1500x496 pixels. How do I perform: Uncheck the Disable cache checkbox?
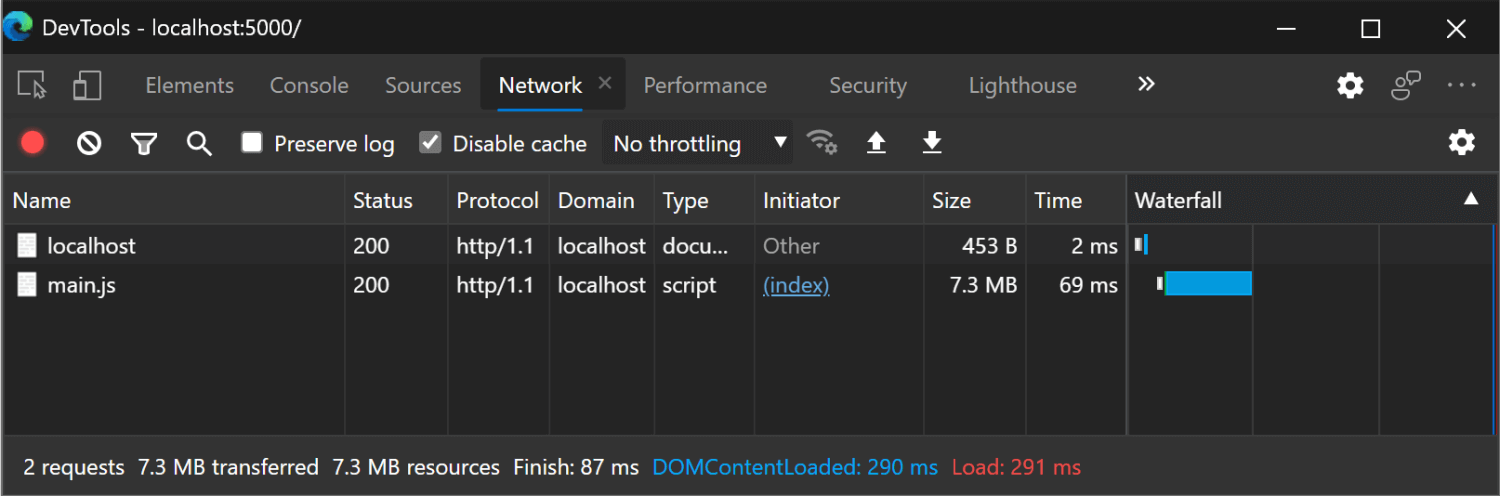(430, 143)
